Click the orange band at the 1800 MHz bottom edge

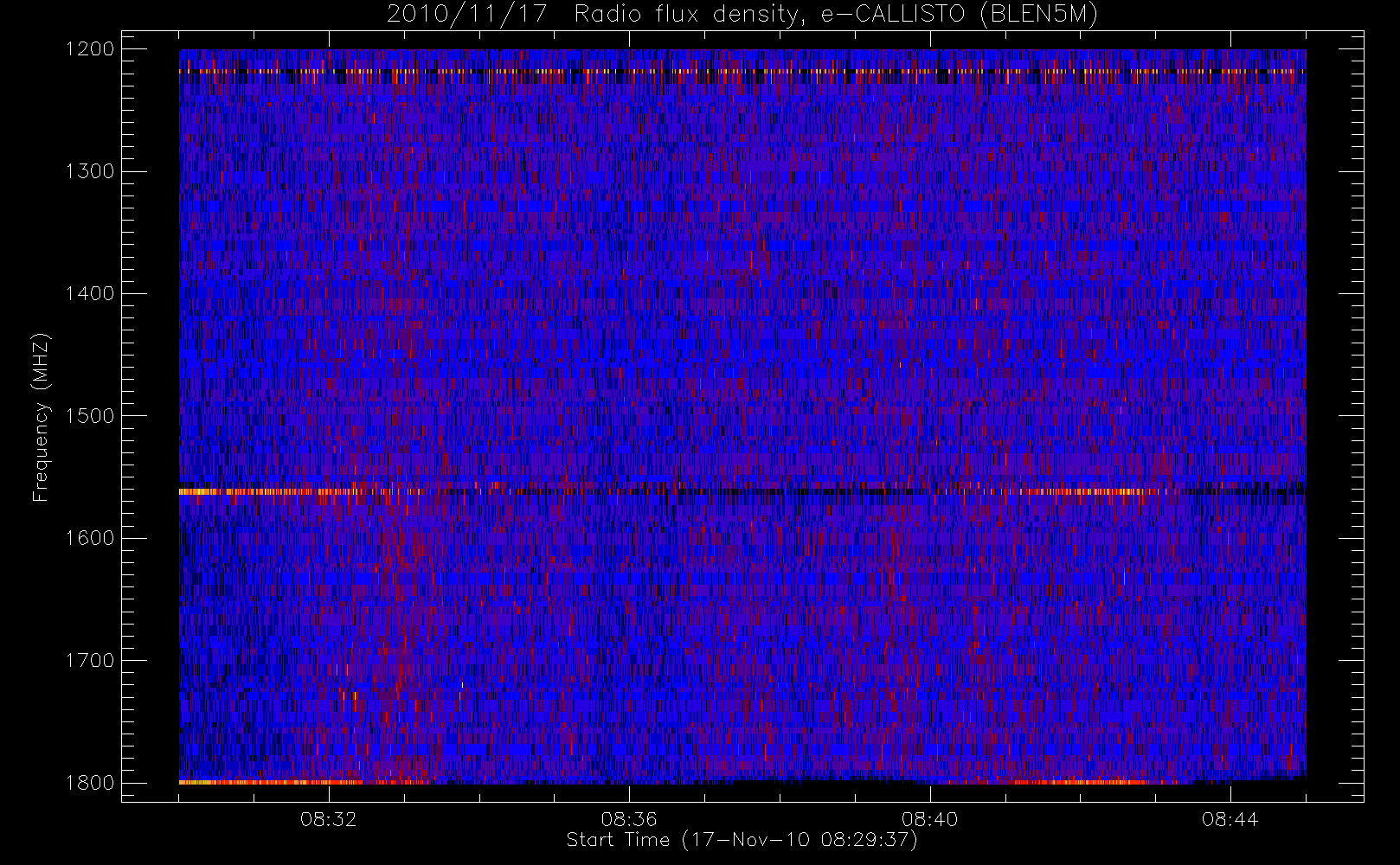pyautogui.click(x=742, y=782)
